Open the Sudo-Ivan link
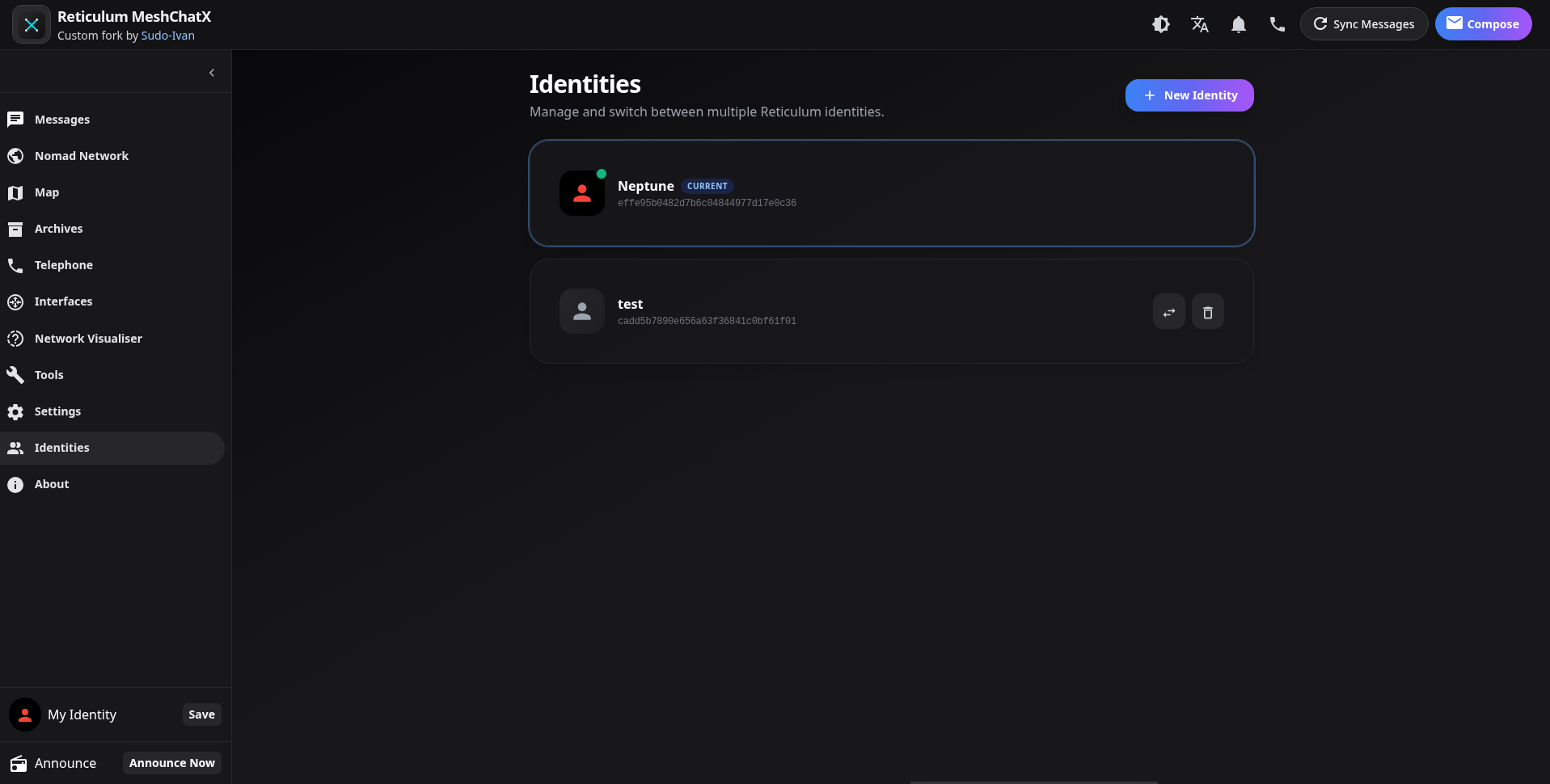1550x784 pixels. tap(167, 36)
